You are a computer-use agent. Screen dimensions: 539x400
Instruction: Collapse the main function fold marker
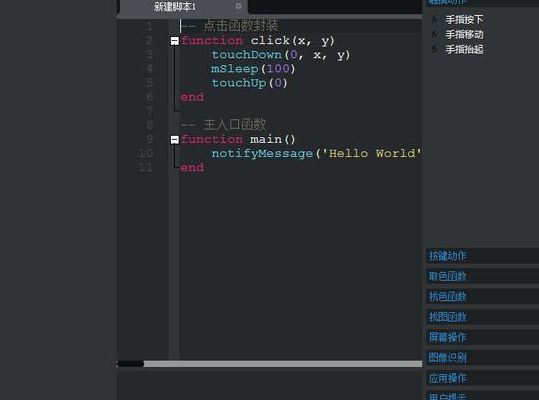point(175,140)
